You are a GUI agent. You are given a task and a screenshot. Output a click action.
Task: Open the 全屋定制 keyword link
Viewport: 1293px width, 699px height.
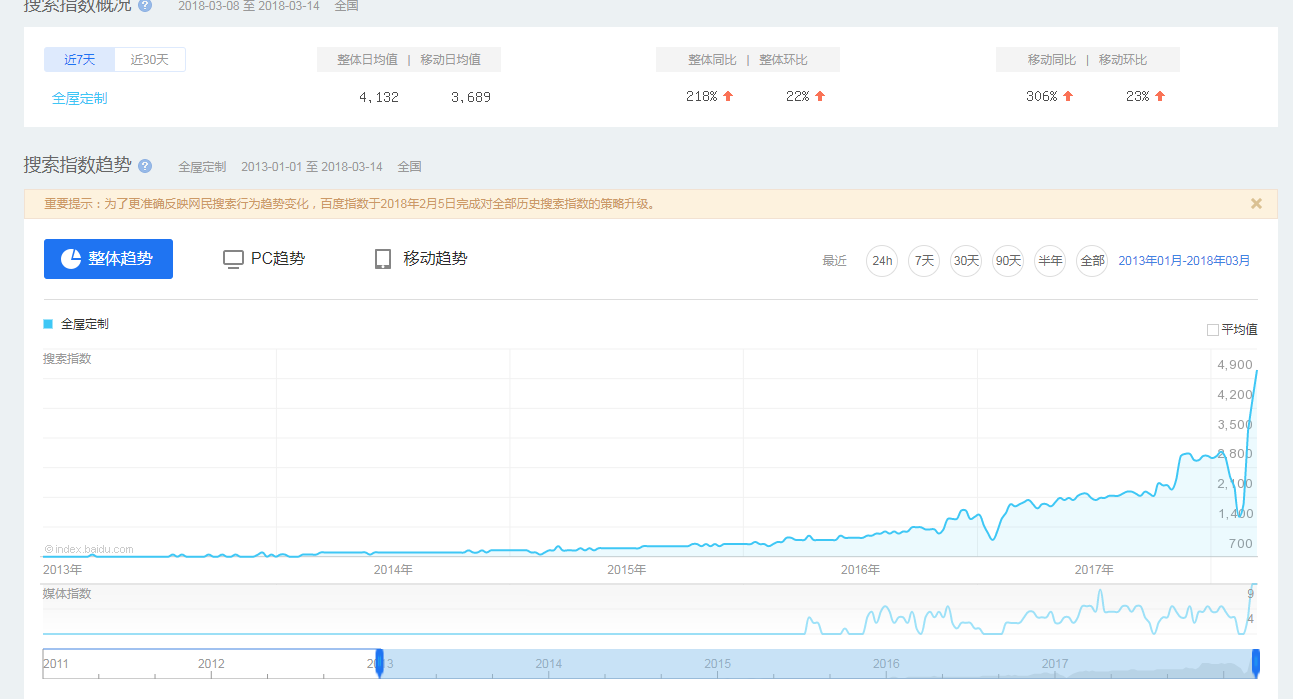point(80,98)
